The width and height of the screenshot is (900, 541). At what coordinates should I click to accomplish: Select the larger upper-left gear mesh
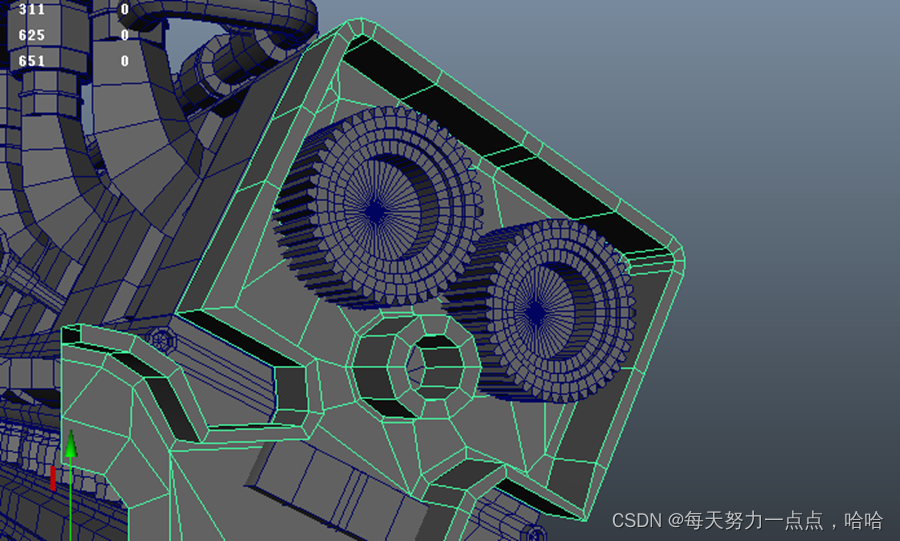(378, 208)
